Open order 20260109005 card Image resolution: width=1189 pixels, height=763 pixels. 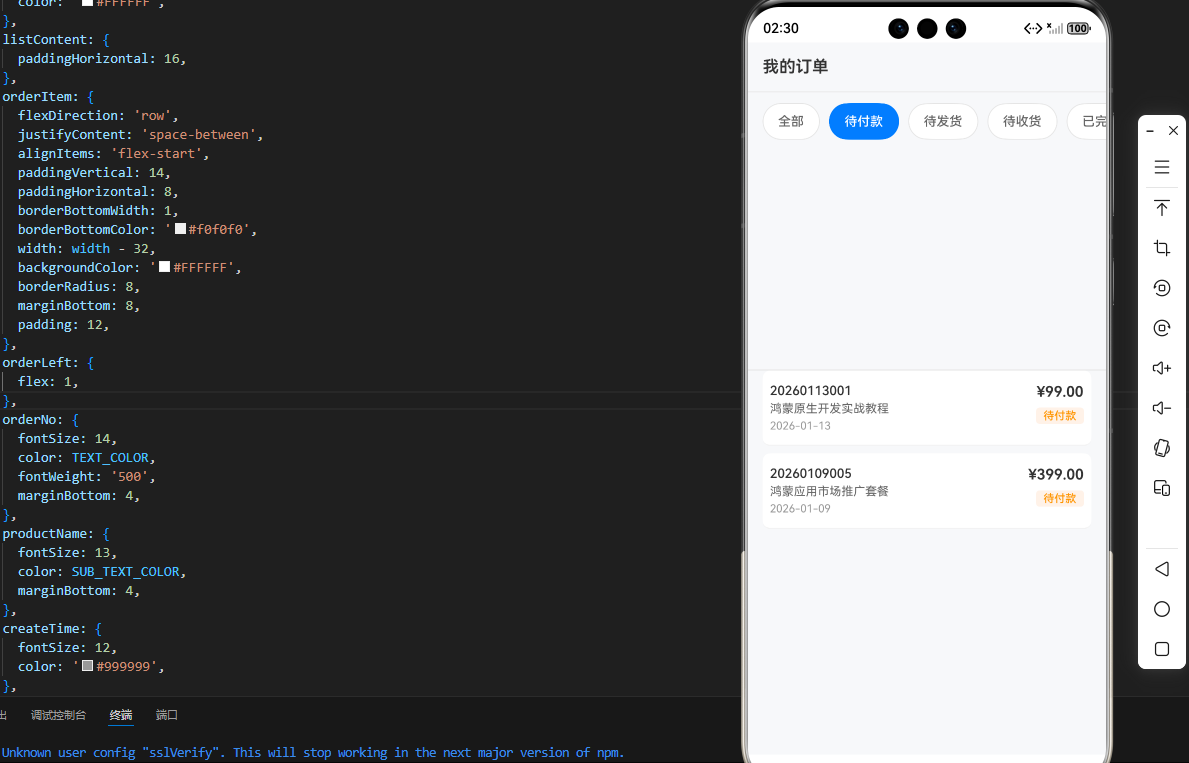(927, 491)
